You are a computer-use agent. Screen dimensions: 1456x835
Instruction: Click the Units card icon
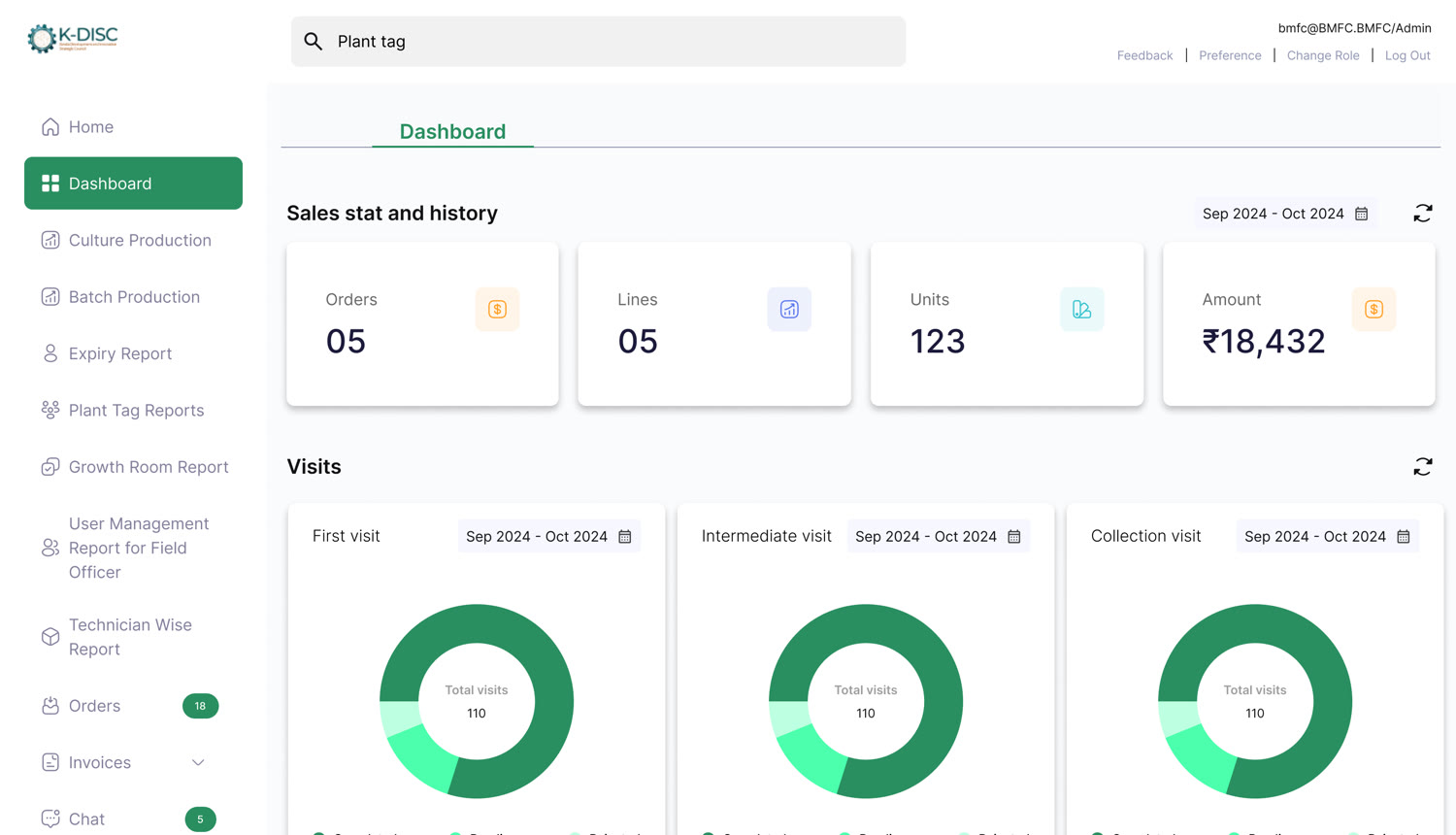(1081, 309)
